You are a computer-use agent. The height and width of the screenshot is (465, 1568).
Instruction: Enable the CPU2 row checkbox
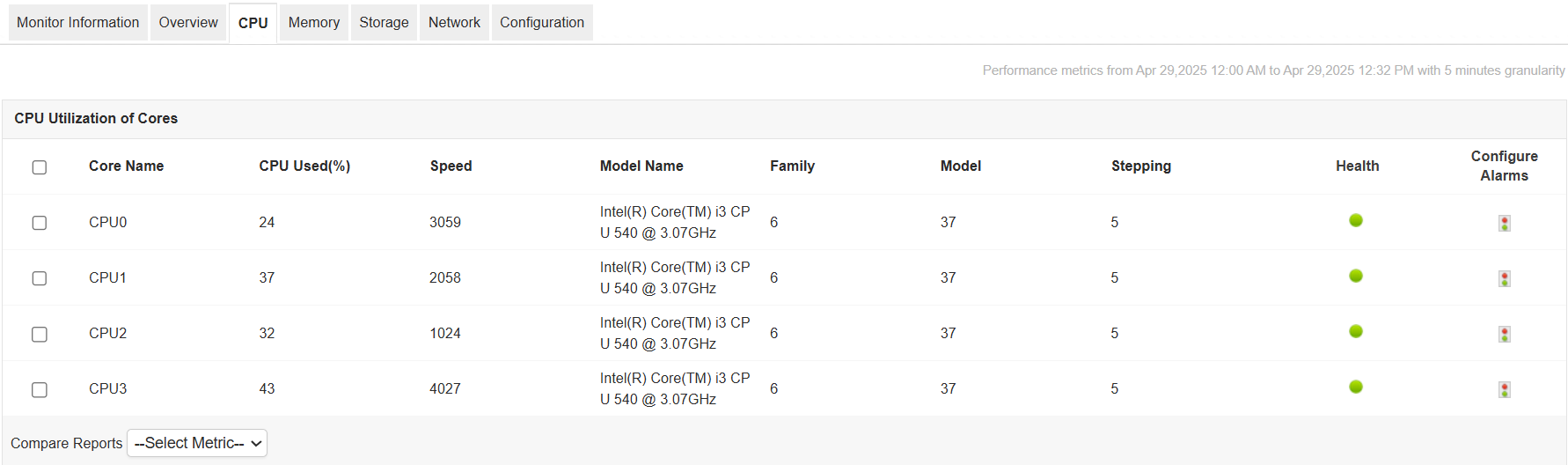[40, 335]
